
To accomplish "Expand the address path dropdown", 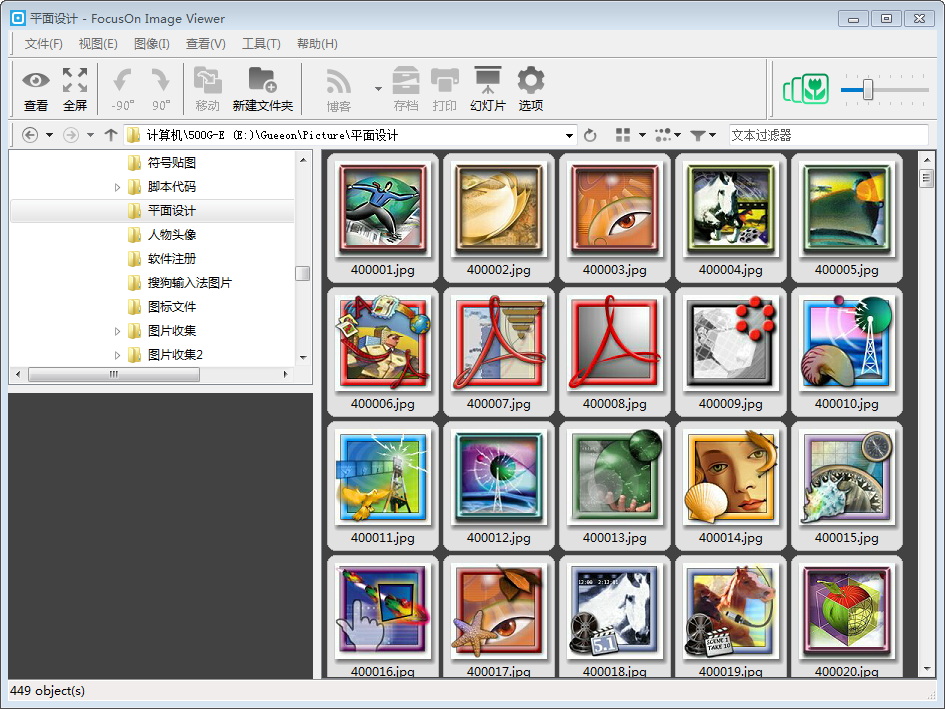I will (x=570, y=135).
